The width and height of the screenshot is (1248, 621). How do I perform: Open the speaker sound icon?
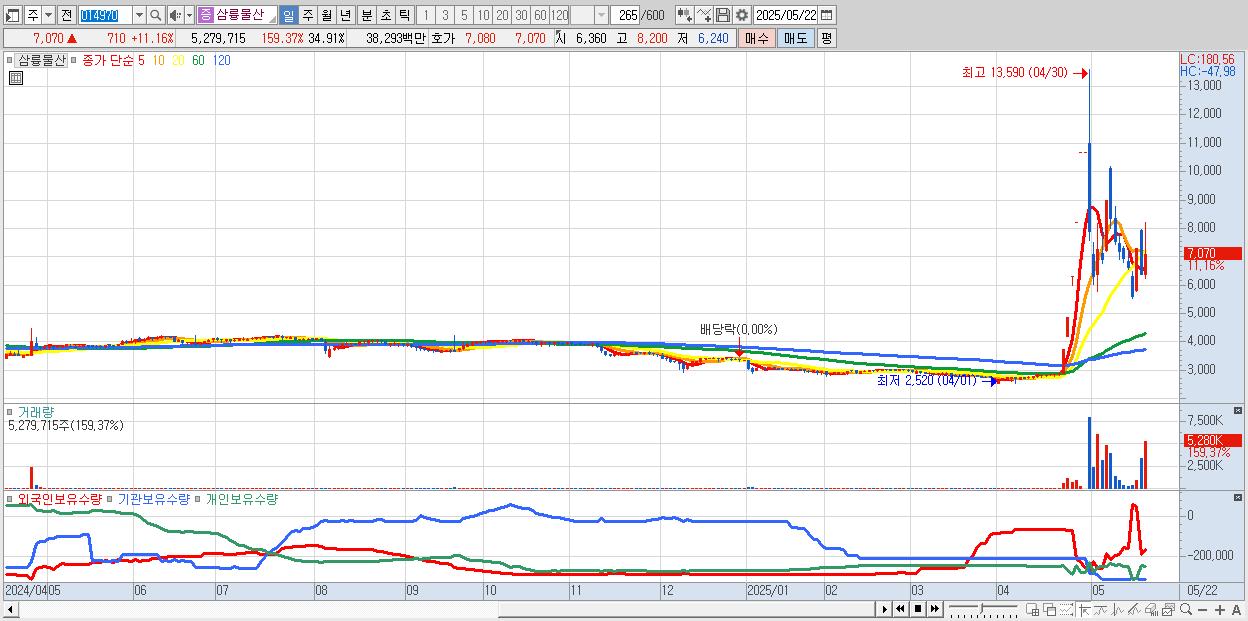click(174, 15)
